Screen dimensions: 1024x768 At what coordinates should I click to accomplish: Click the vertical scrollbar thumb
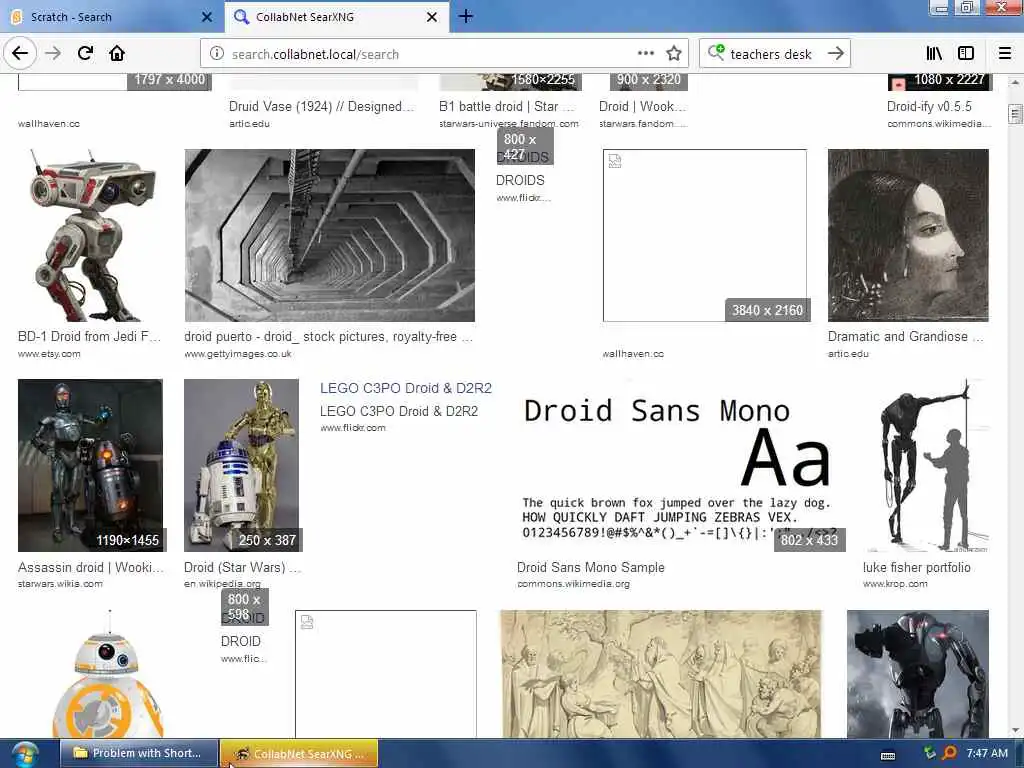click(x=1015, y=114)
